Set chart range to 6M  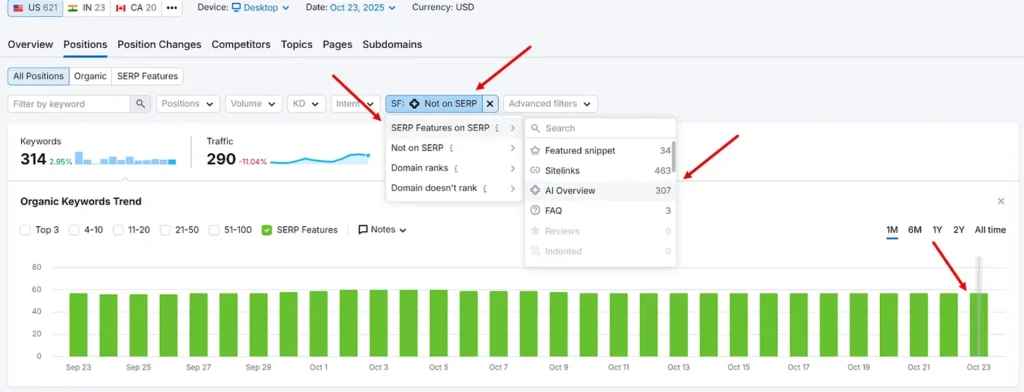(914, 230)
